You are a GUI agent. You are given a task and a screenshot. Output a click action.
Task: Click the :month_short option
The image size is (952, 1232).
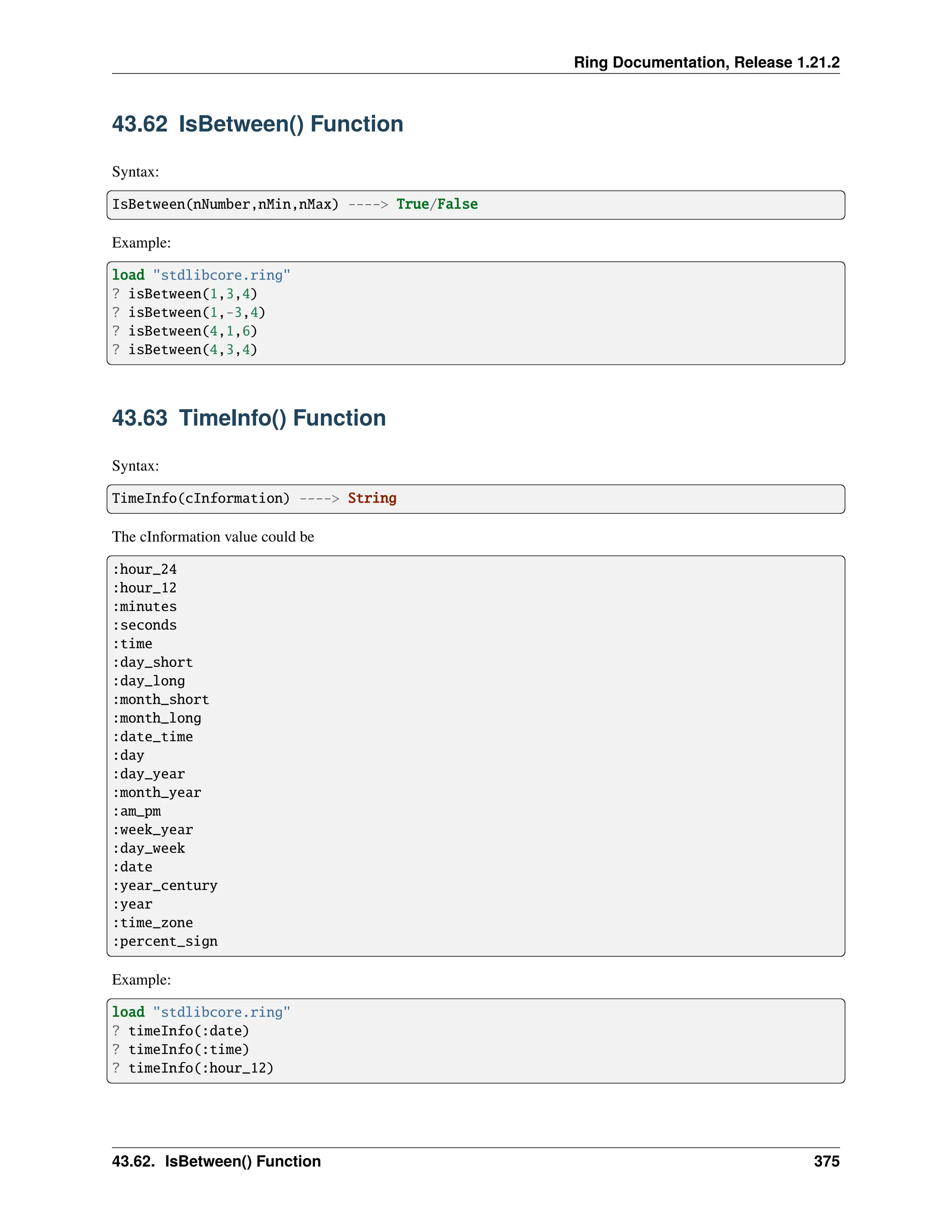[x=161, y=700]
